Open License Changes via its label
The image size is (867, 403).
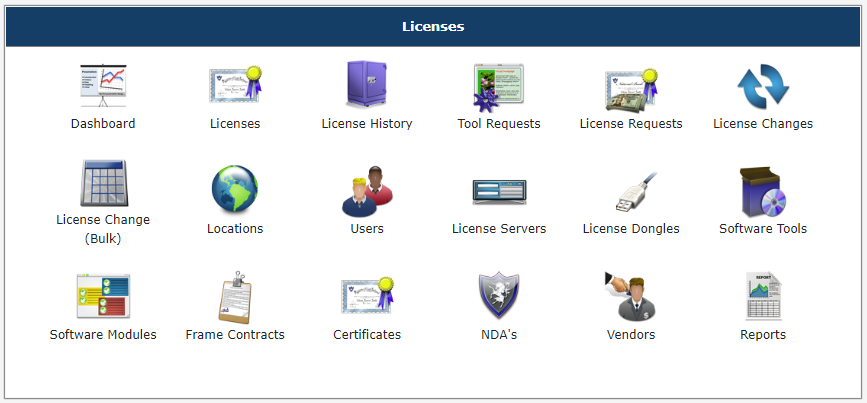click(763, 123)
